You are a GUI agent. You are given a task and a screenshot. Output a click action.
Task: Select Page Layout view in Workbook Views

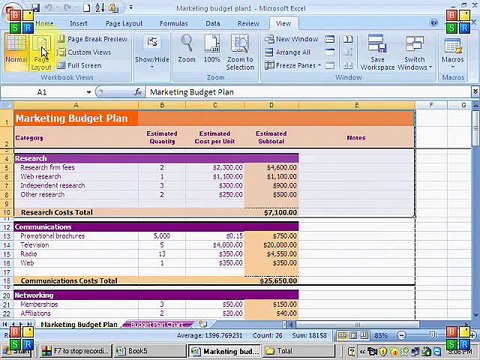41,53
